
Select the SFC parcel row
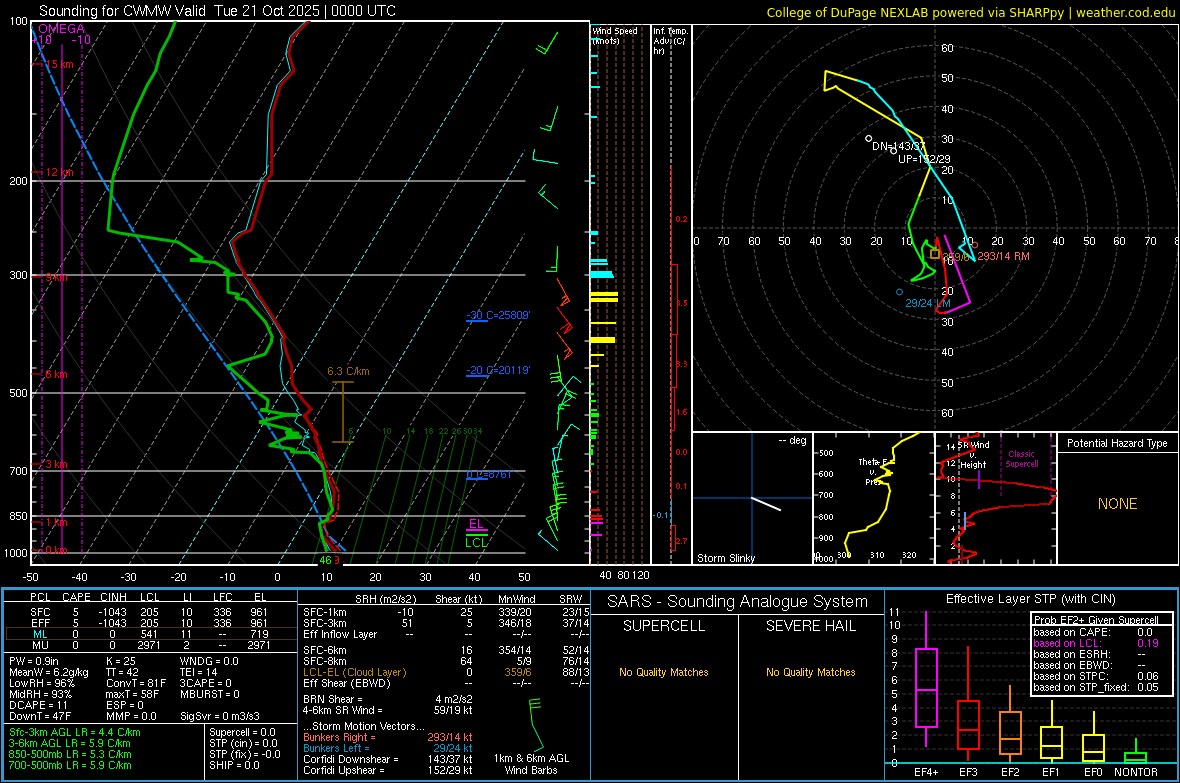[x=149, y=612]
